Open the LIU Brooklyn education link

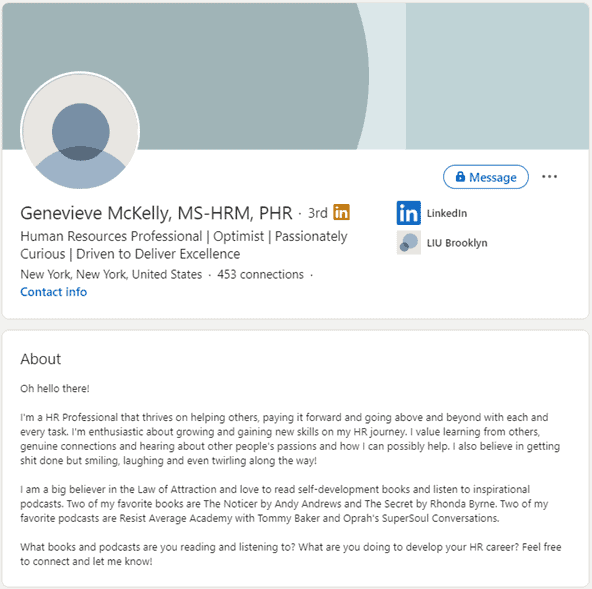457,243
